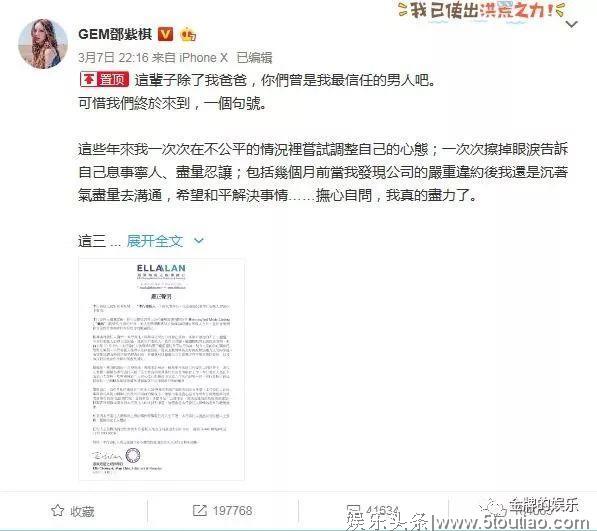Click the 来自 iPhone X source link
The image size is (597, 531).
point(190,57)
